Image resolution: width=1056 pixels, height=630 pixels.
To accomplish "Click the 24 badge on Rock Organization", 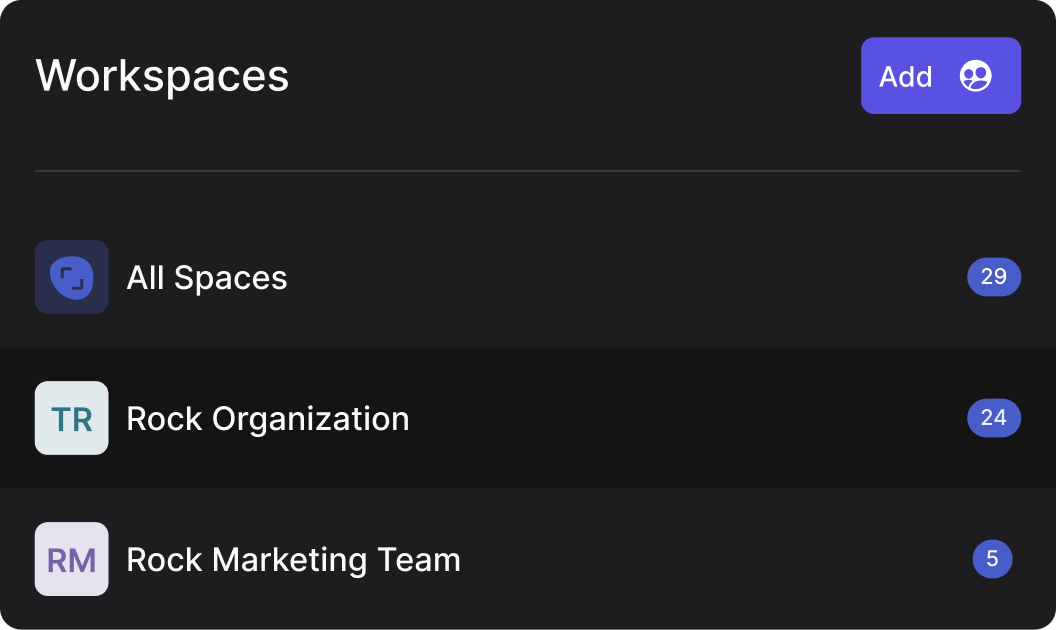I will pos(994,418).
